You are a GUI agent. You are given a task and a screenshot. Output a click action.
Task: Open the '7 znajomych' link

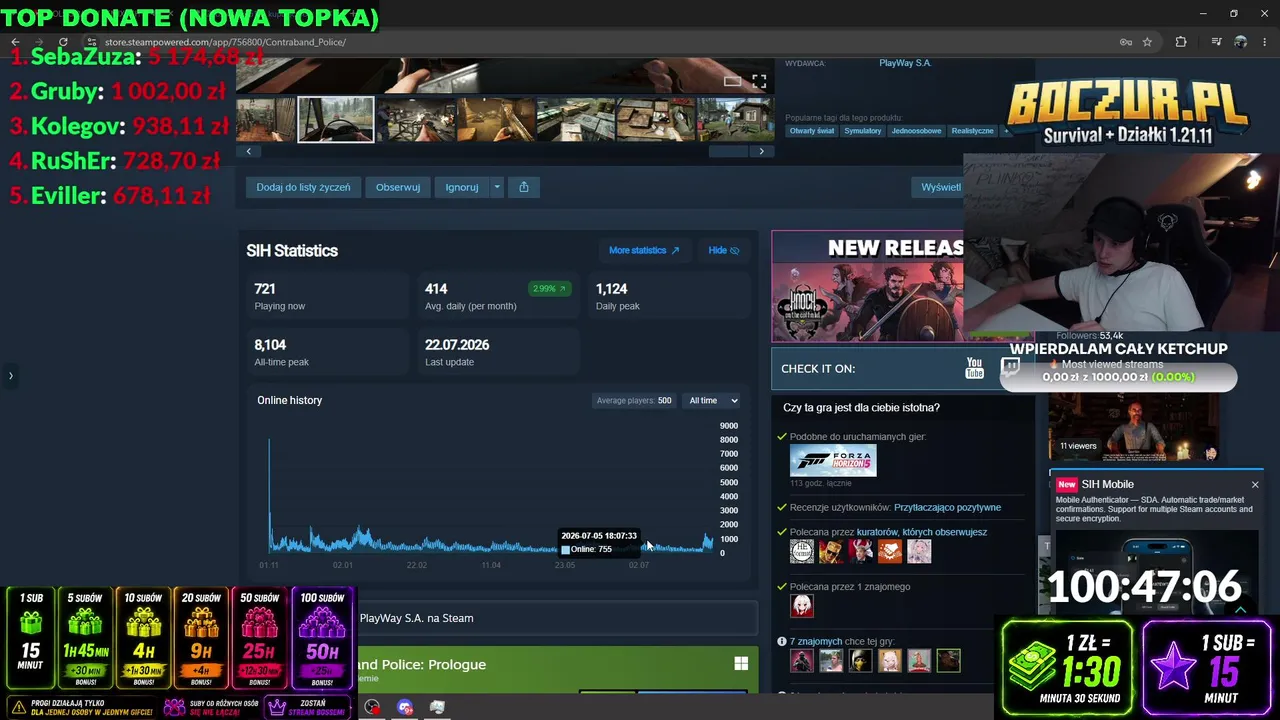coord(815,641)
